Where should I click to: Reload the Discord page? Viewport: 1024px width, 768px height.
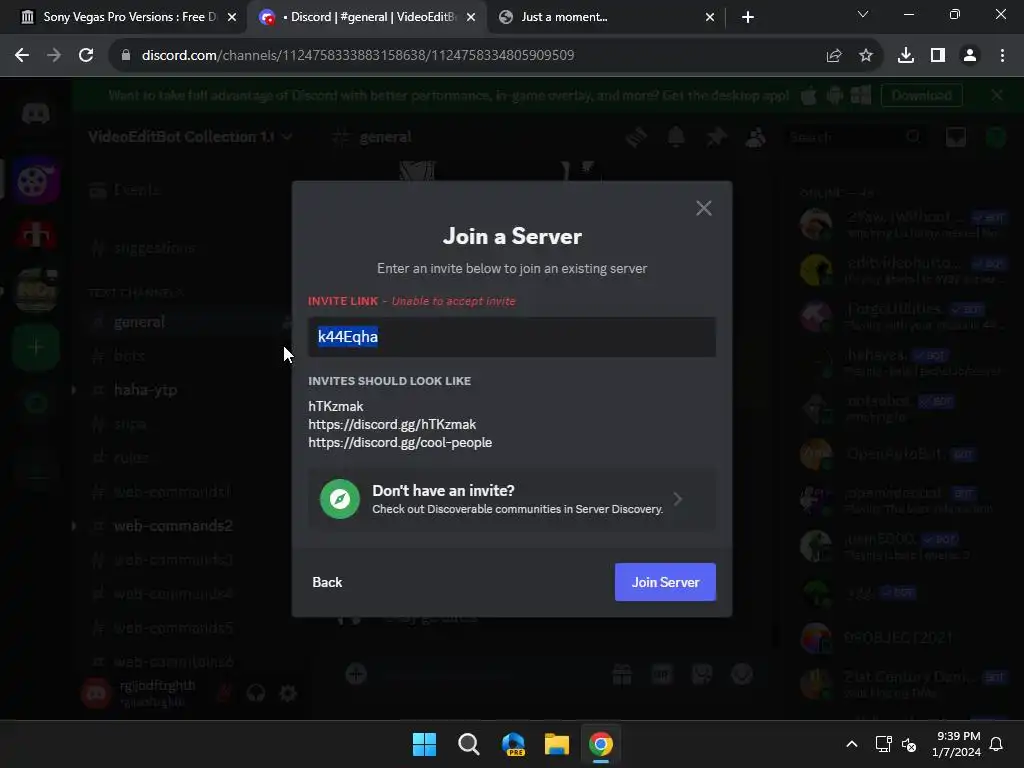[x=86, y=56]
